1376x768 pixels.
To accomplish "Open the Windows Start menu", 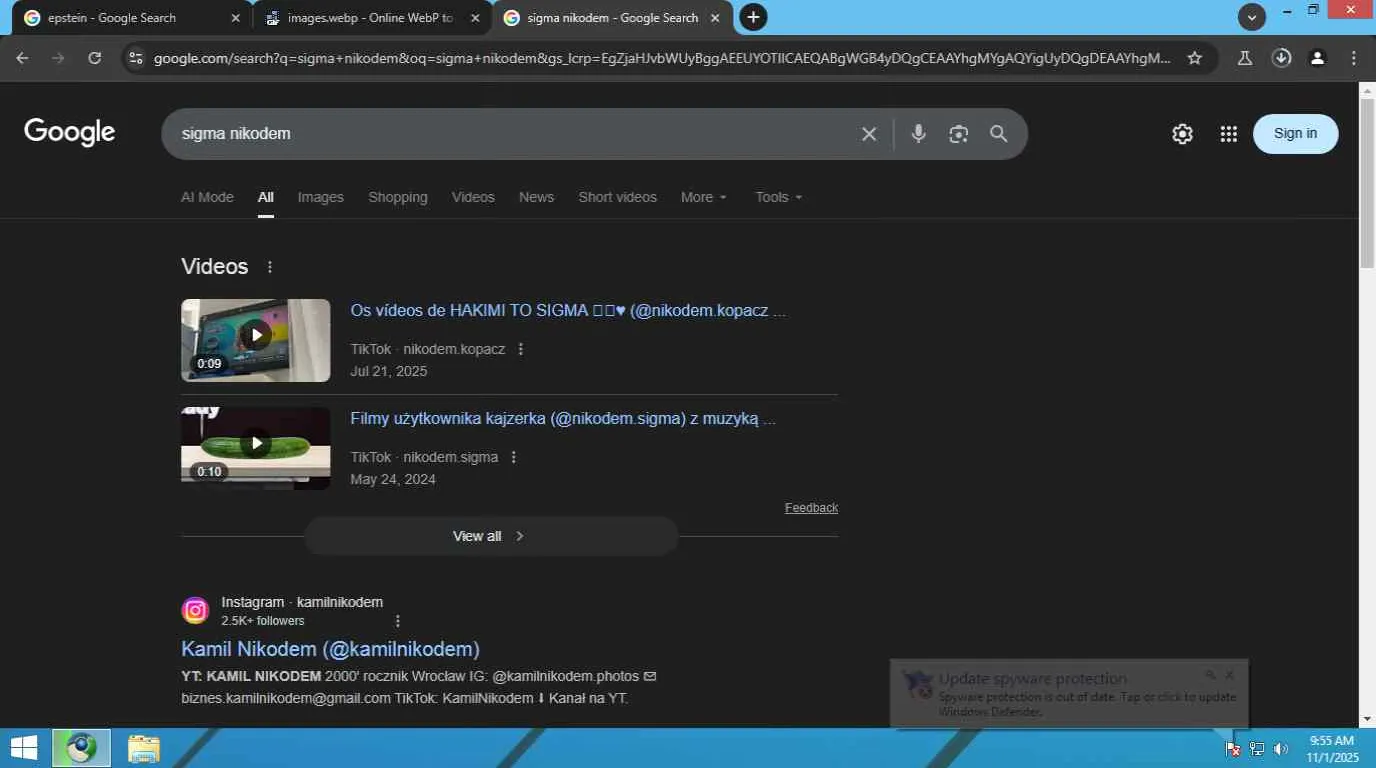I will click(24, 747).
